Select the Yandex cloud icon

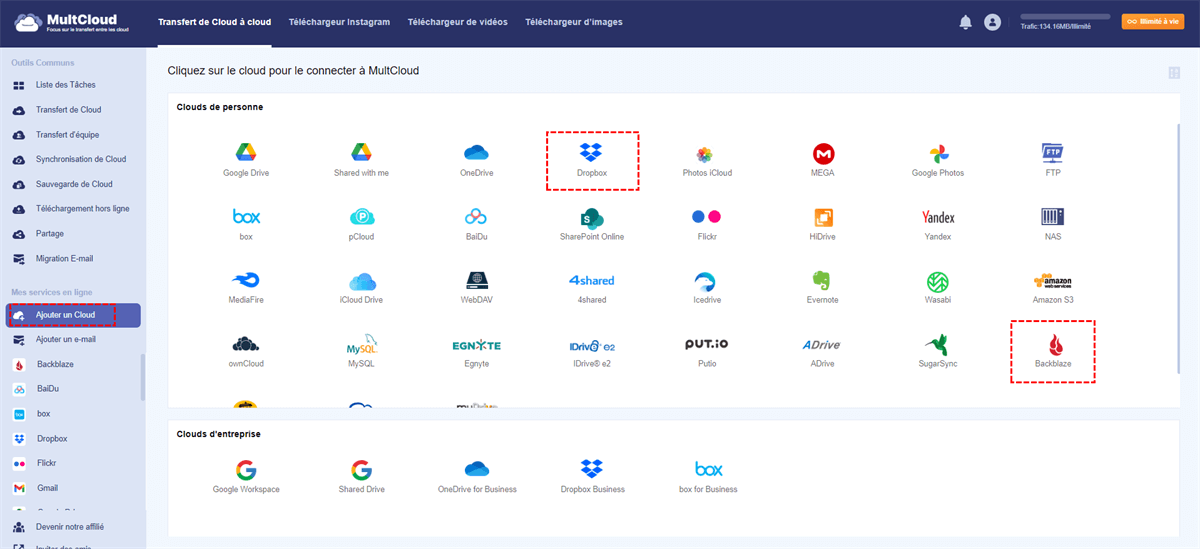coord(938,217)
